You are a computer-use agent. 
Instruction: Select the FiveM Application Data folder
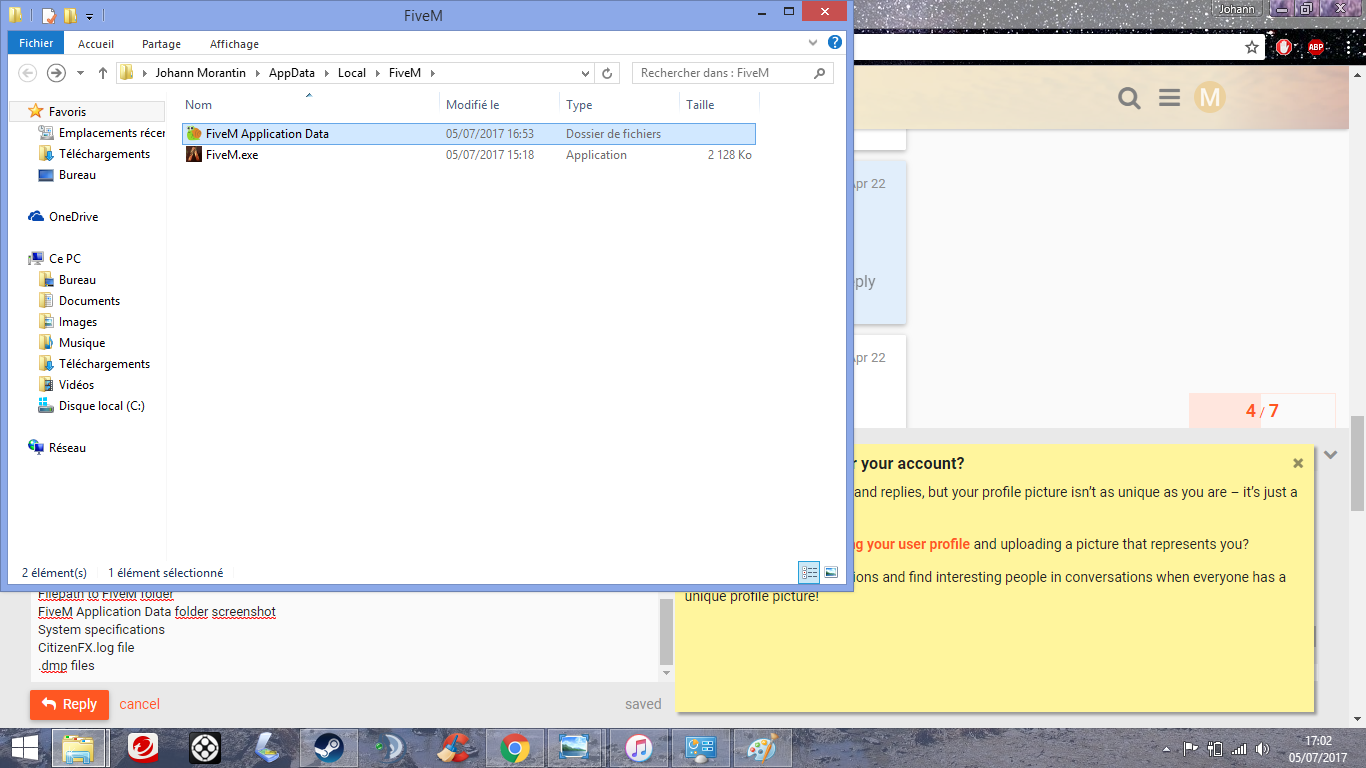(468, 134)
